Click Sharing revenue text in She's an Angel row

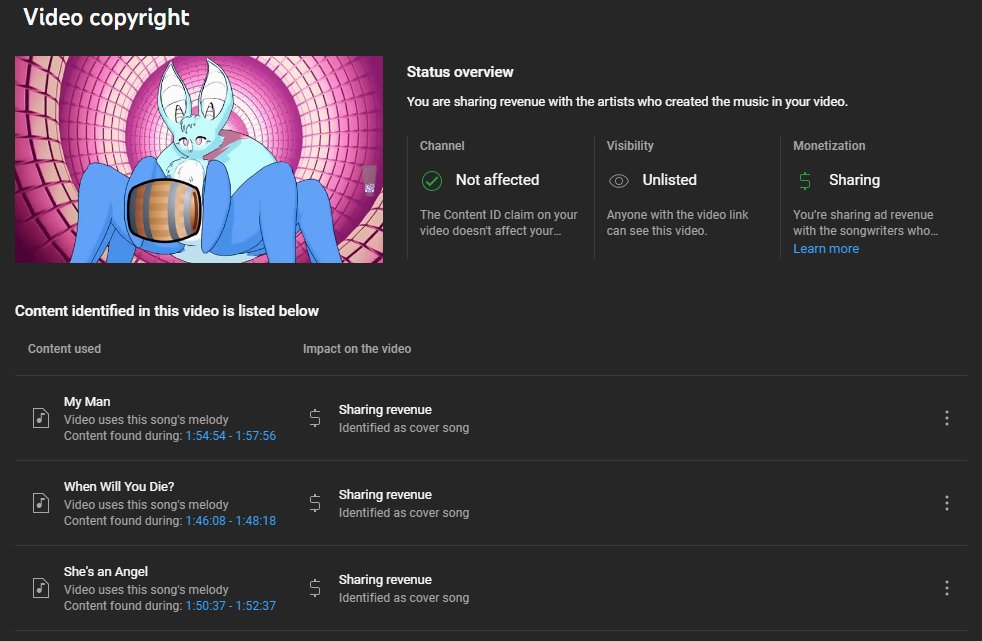click(x=385, y=580)
